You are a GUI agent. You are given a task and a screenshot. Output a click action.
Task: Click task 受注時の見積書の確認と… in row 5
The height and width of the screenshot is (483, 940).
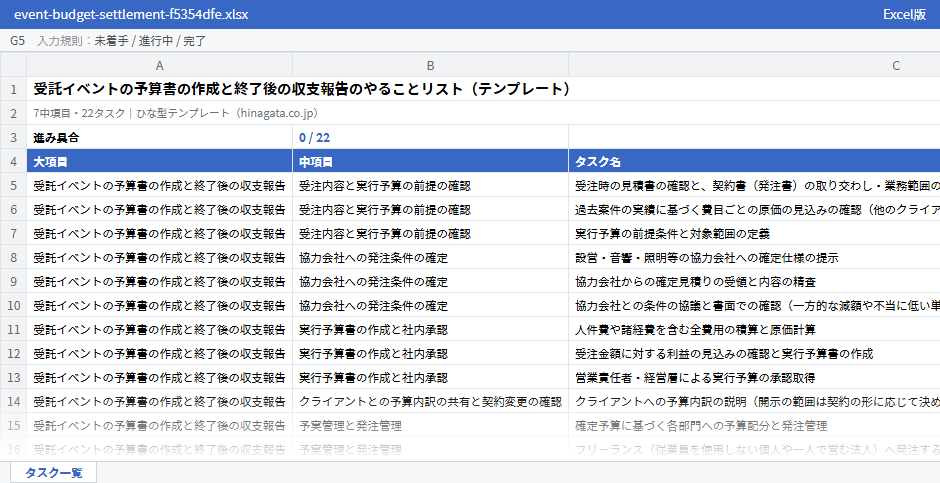click(x=754, y=185)
